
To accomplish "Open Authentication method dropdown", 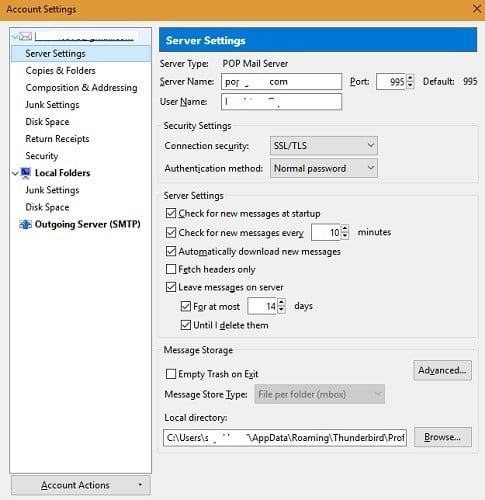I will pos(324,168).
